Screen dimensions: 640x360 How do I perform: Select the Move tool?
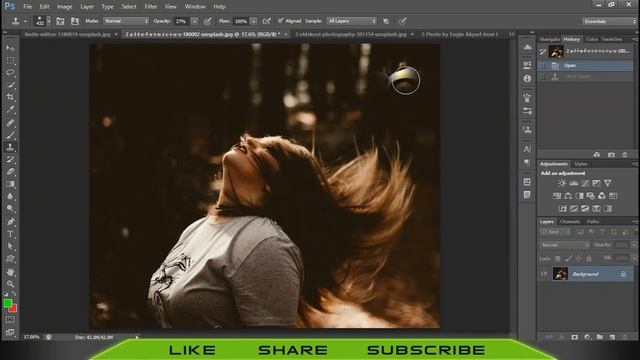coord(10,48)
